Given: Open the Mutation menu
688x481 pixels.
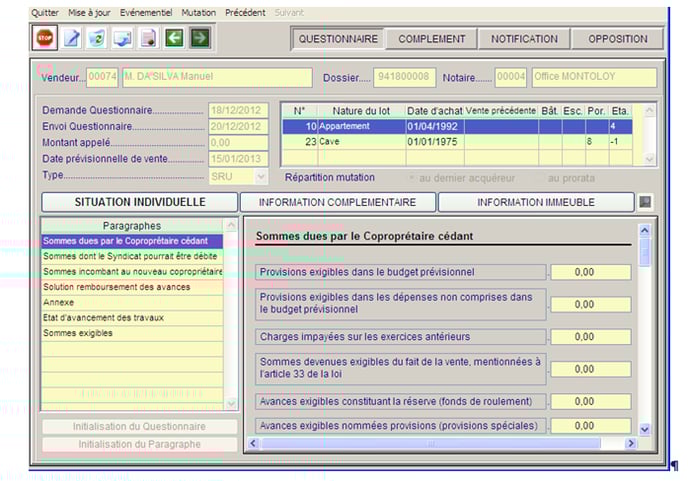Looking at the screenshot, I should click(198, 13).
